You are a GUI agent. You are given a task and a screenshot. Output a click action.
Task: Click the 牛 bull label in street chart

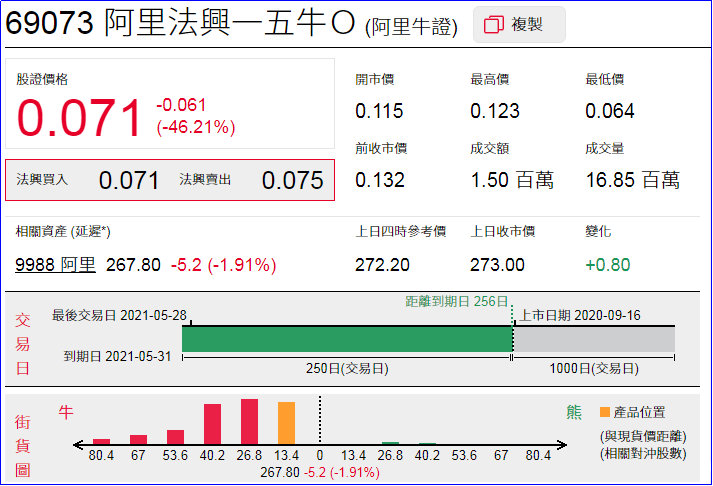66,412
